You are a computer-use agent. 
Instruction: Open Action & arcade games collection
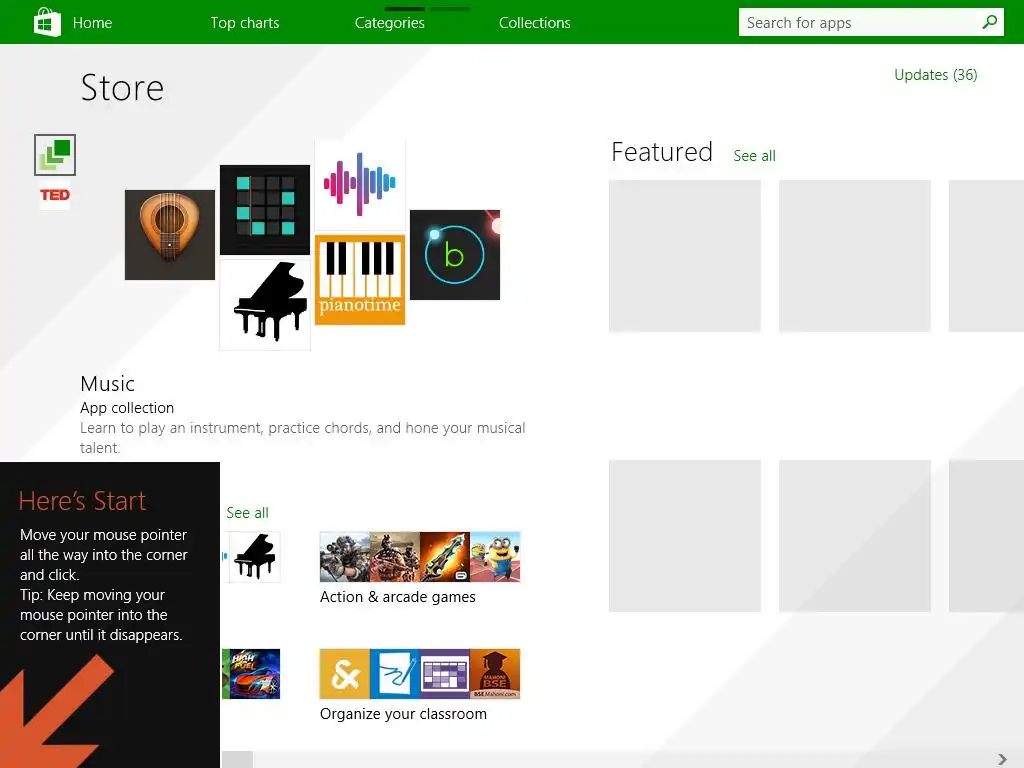pos(398,597)
